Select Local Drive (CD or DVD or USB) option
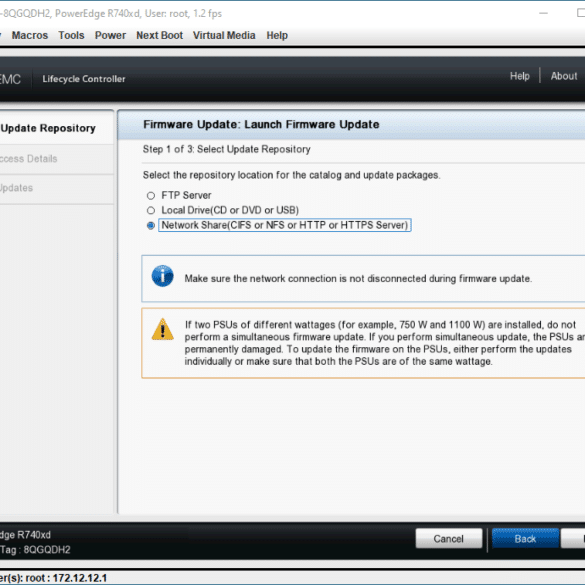The width and height of the screenshot is (585, 585). [x=151, y=210]
